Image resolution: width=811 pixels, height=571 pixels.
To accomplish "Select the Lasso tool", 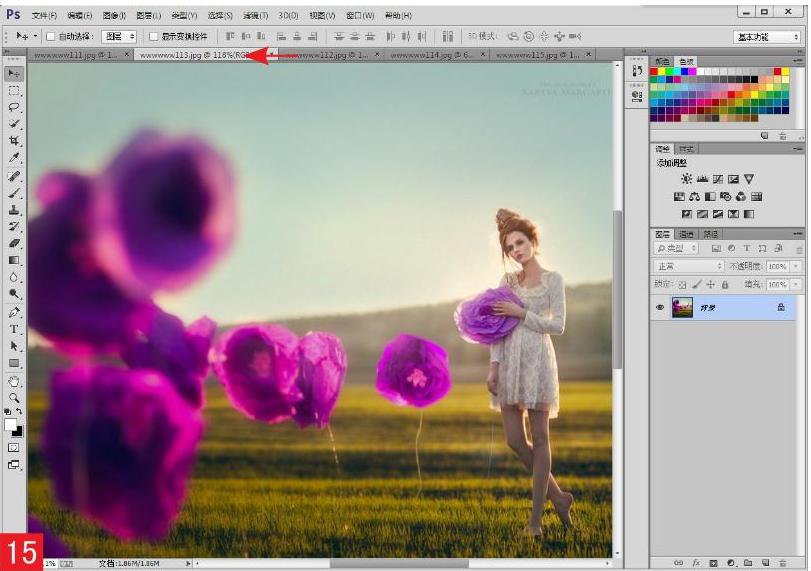I will [14, 107].
